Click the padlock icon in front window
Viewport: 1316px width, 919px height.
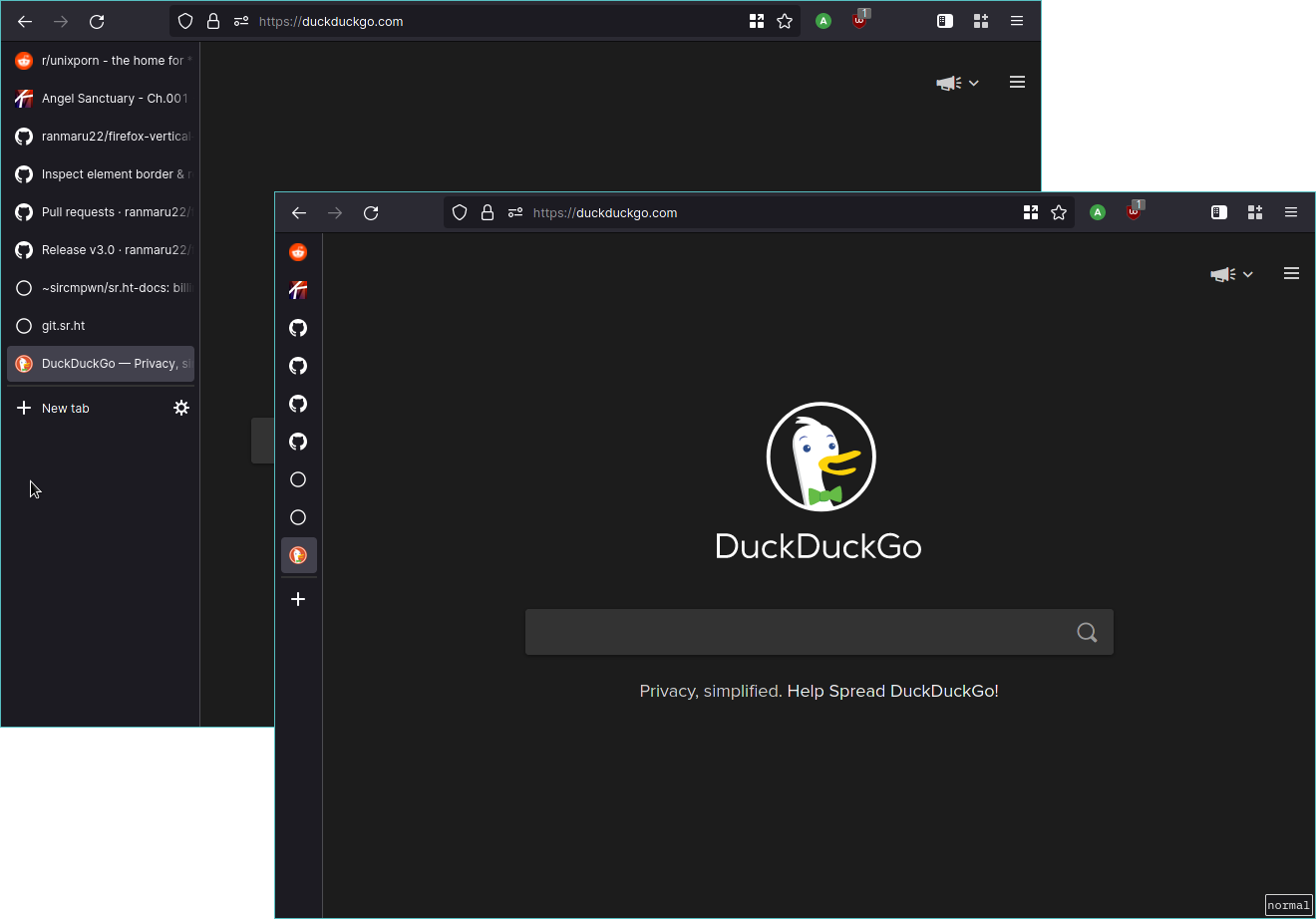pos(488,212)
